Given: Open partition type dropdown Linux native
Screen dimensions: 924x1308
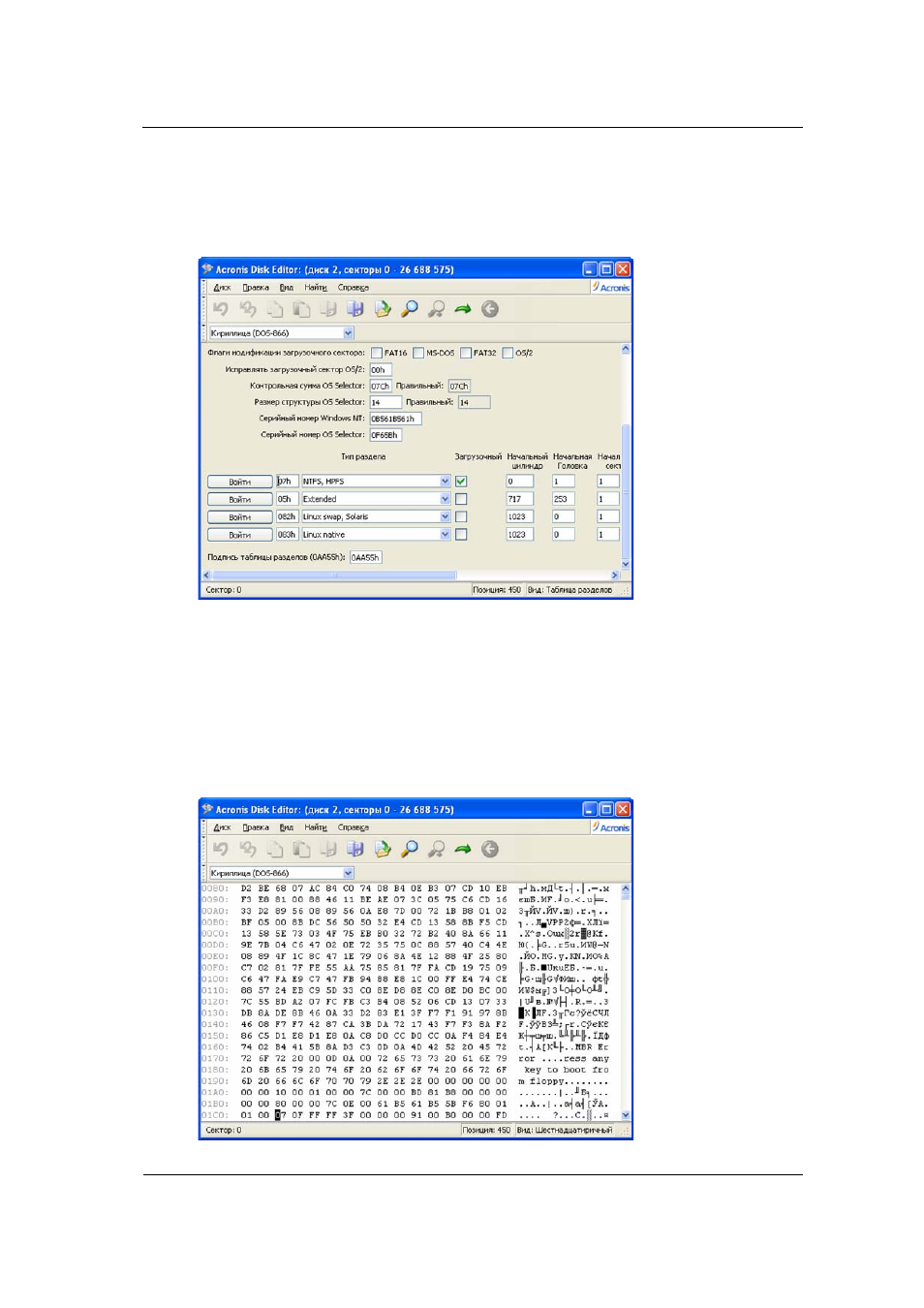Looking at the screenshot, I should click(446, 534).
